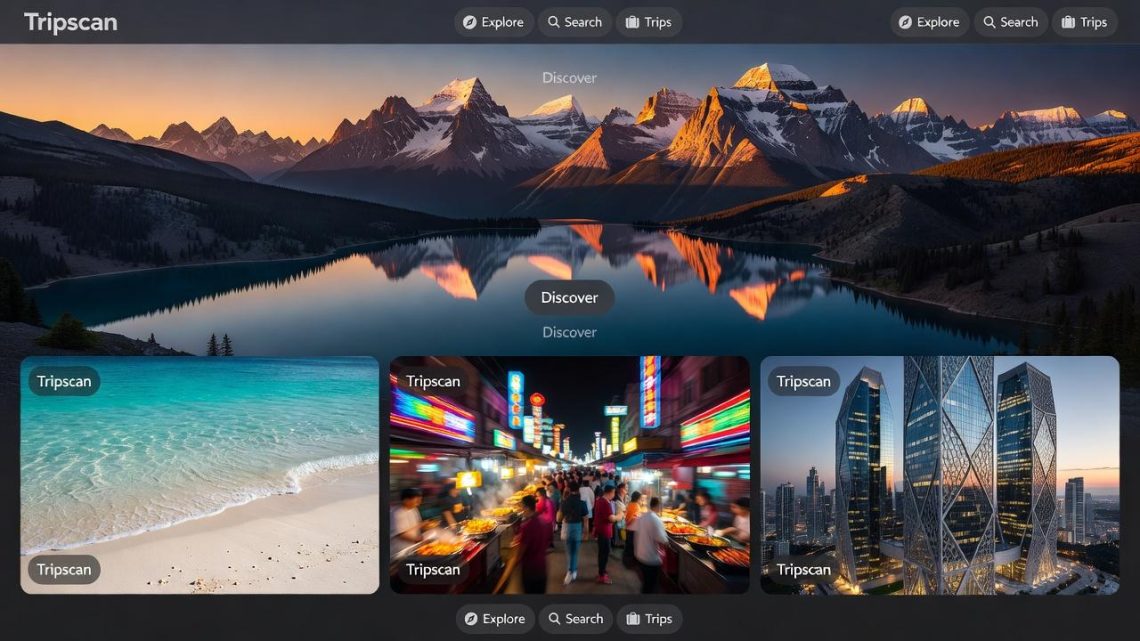Click lower Tripscan tag on skyscrapers card
Image resolution: width=1140 pixels, height=641 pixels.
tap(803, 570)
